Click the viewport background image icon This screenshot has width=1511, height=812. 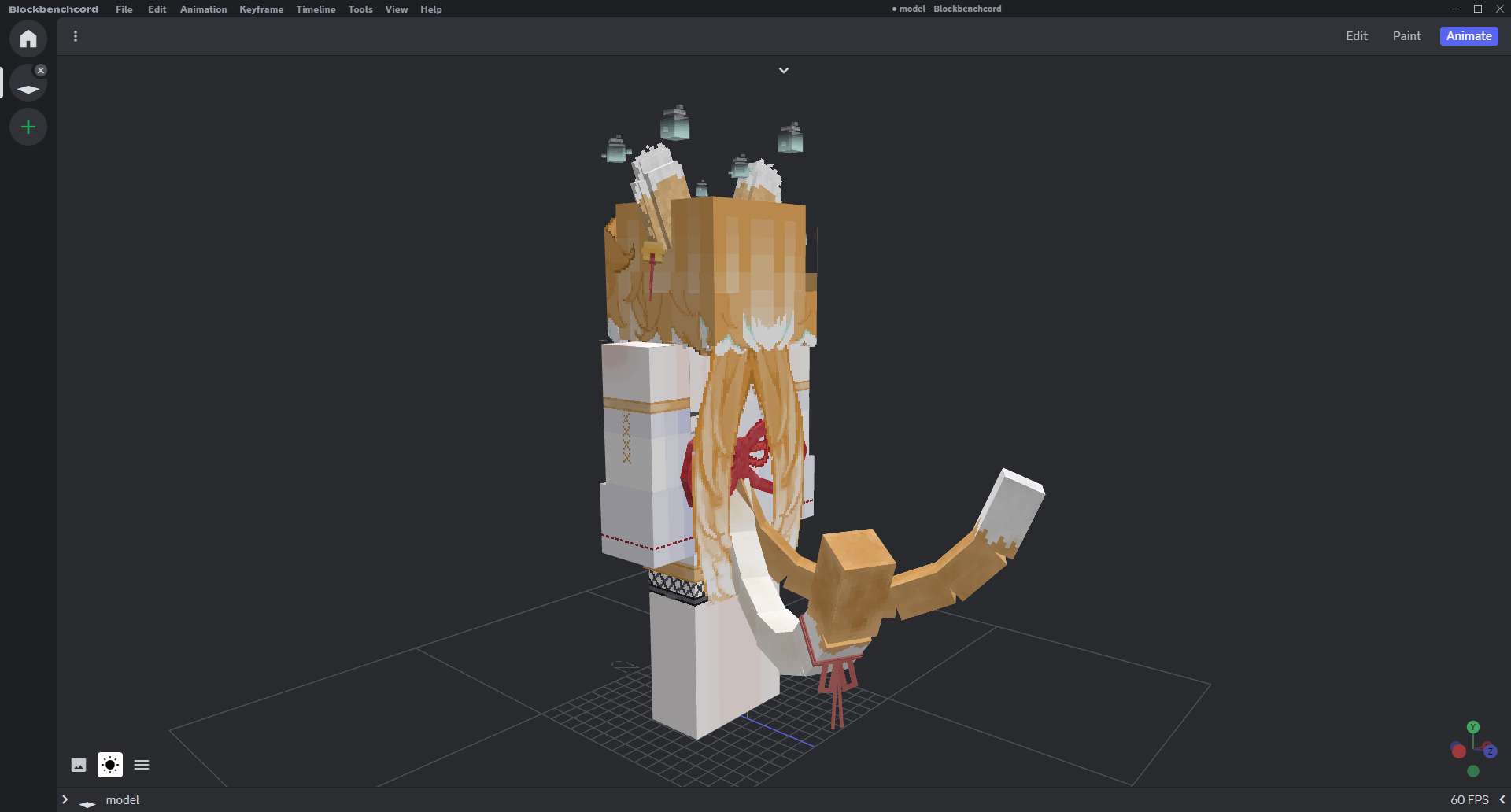(x=79, y=765)
